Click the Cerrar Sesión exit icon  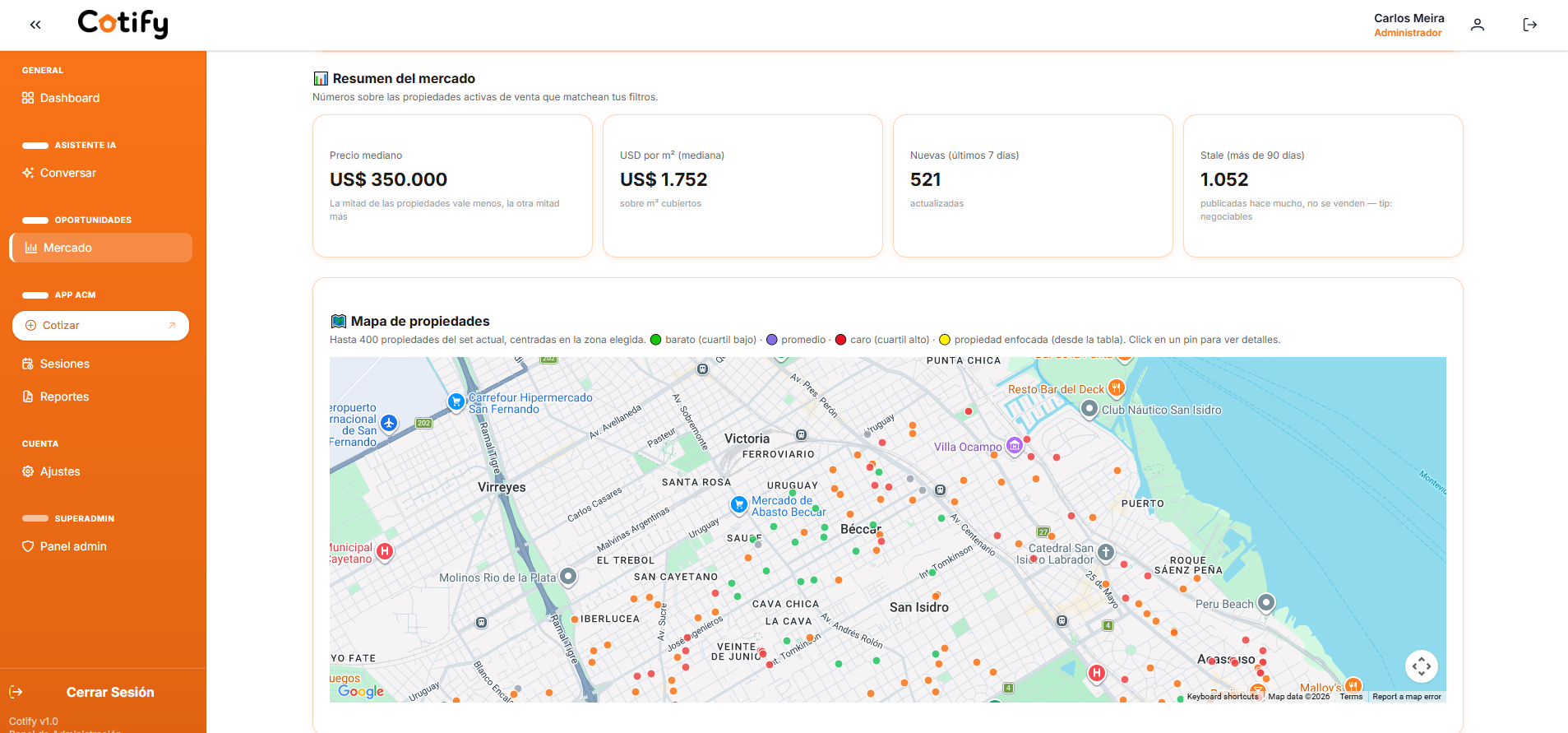16,692
